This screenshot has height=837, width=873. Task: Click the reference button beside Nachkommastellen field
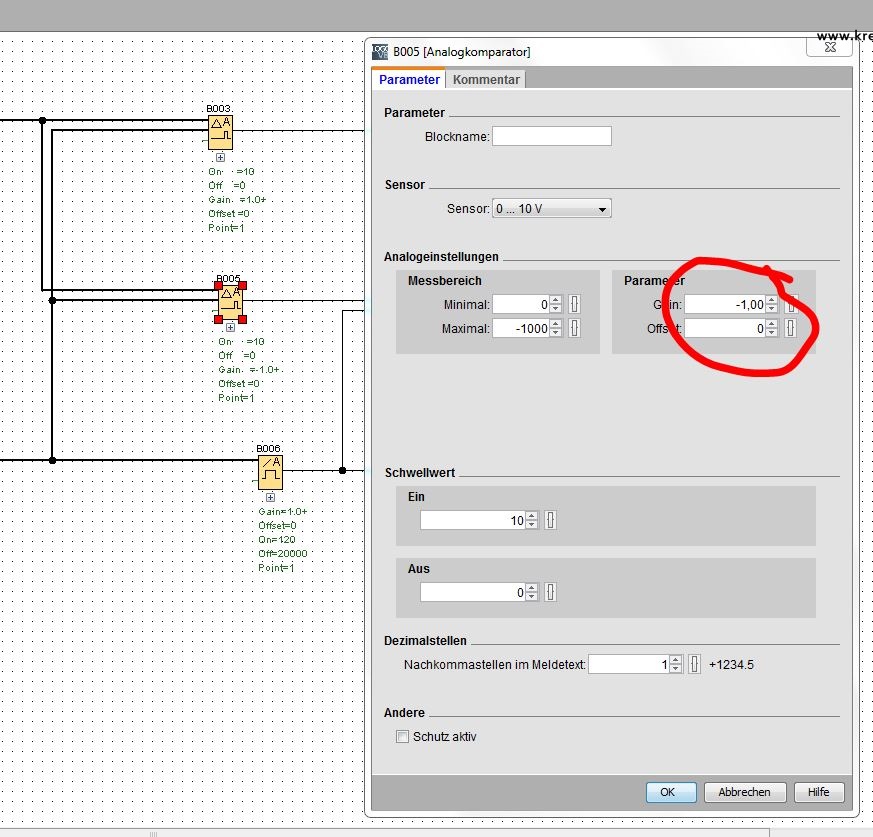pos(695,664)
